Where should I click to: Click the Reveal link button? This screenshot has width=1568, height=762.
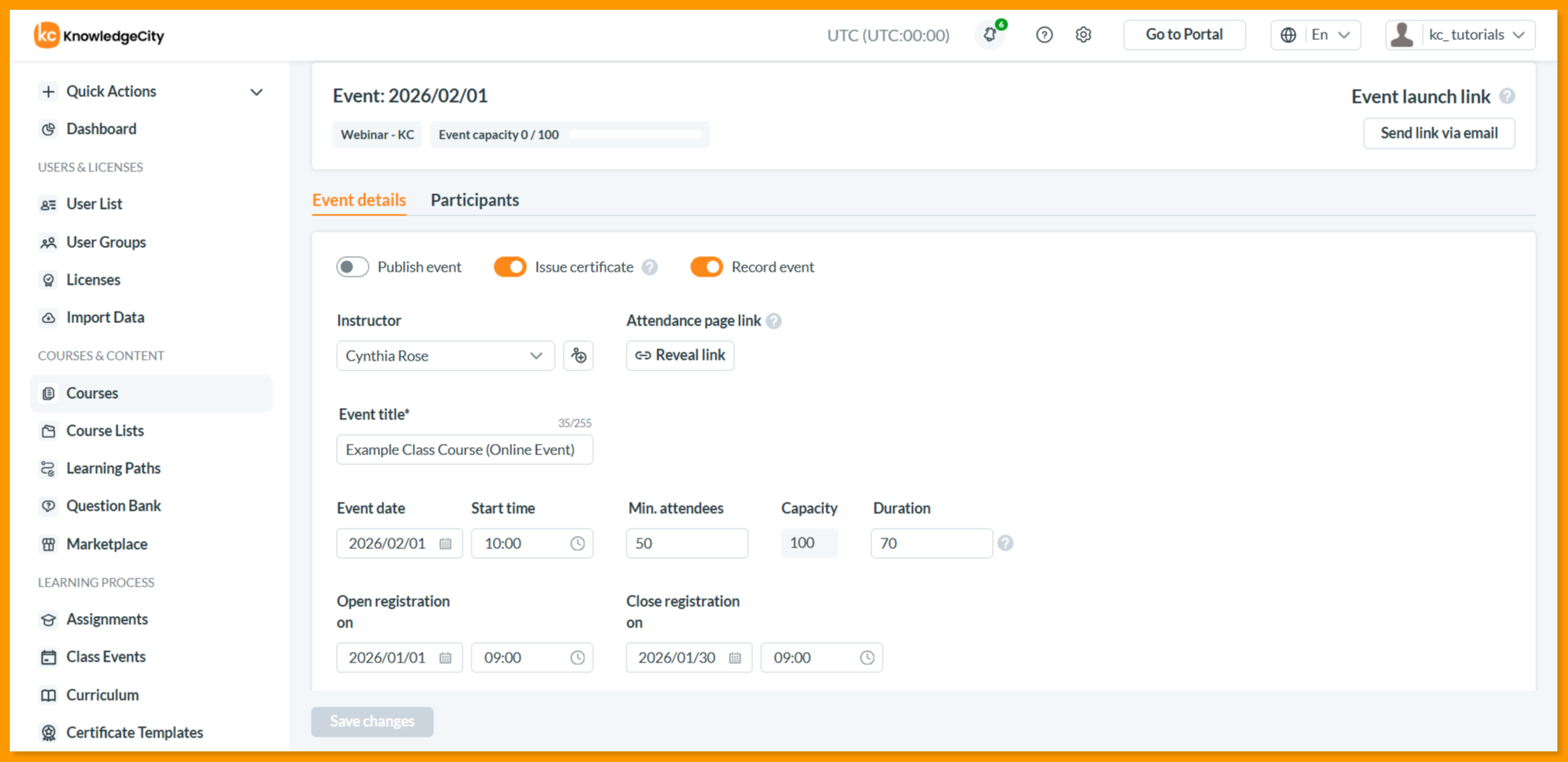(680, 356)
